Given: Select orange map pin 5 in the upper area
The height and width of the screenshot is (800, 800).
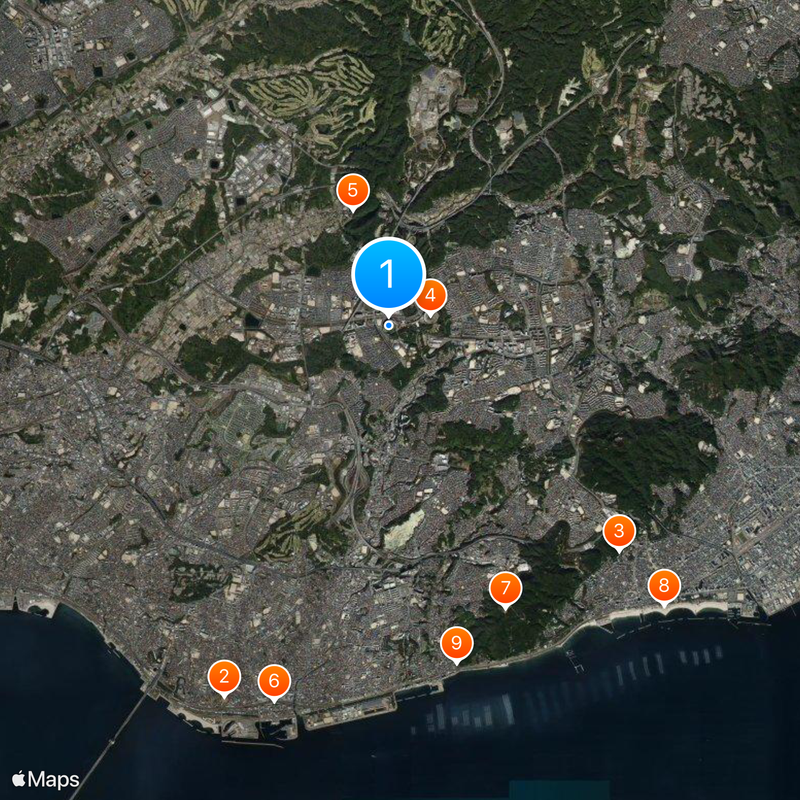Looking at the screenshot, I should [x=354, y=188].
